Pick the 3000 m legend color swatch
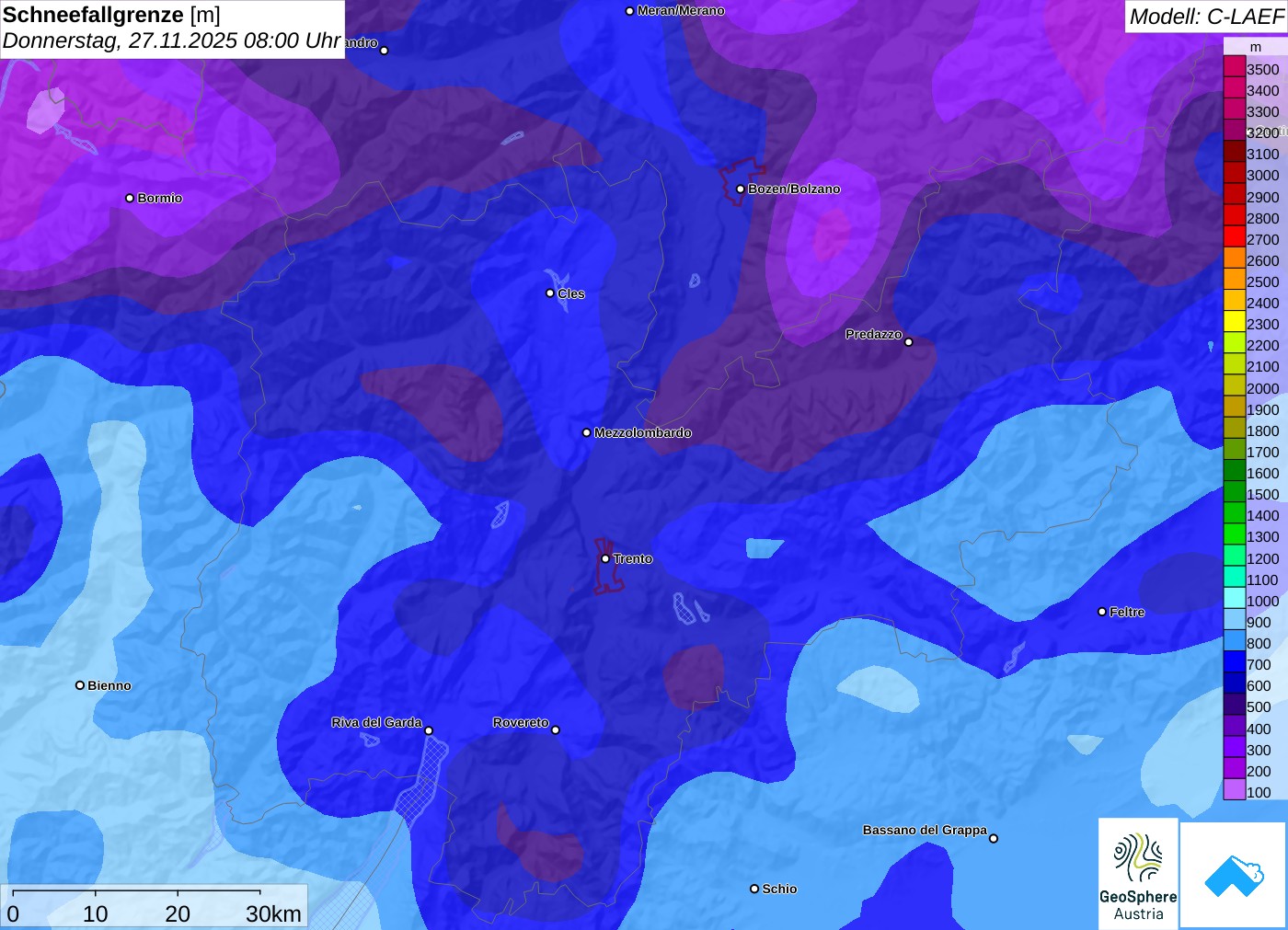The height and width of the screenshot is (930, 1288). [x=1235, y=172]
